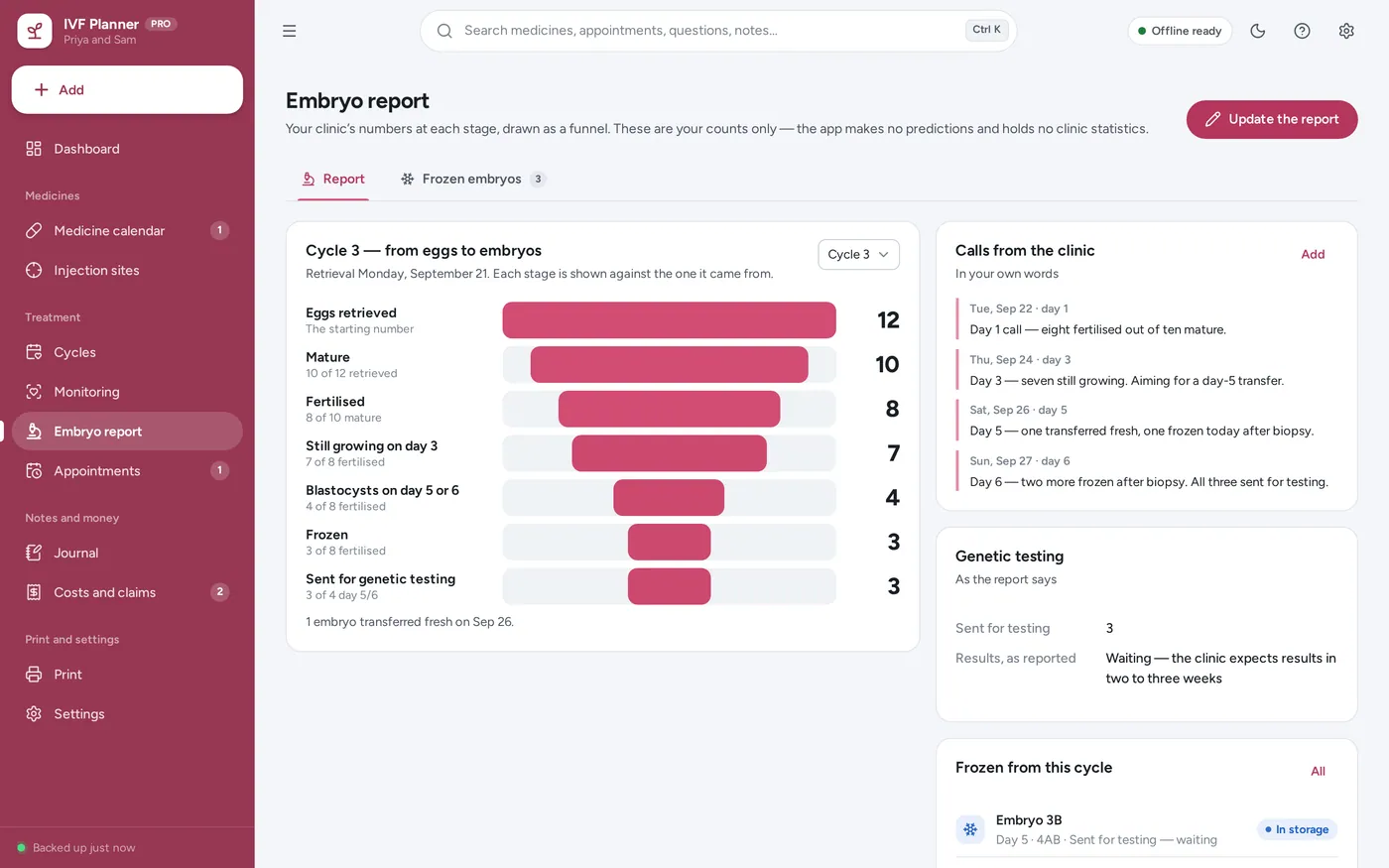Click the Injection sites target icon
The image size is (1389, 868).
[34, 270]
